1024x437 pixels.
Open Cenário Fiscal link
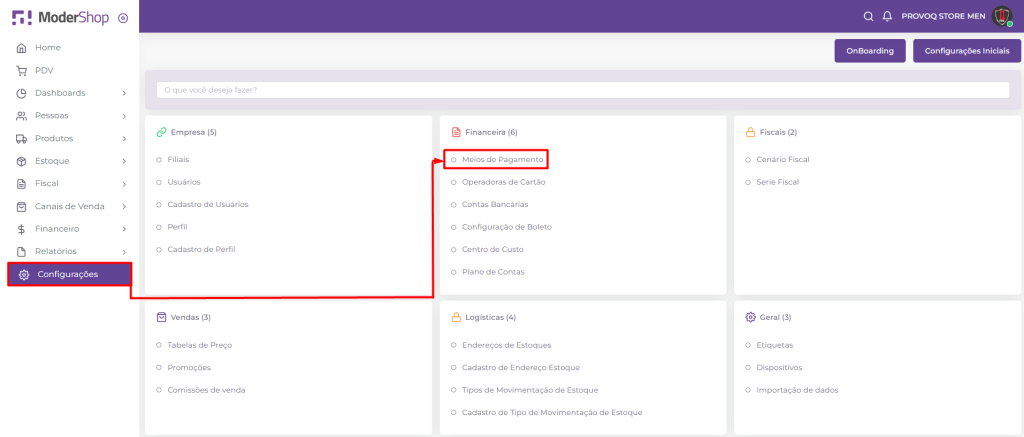[782, 159]
